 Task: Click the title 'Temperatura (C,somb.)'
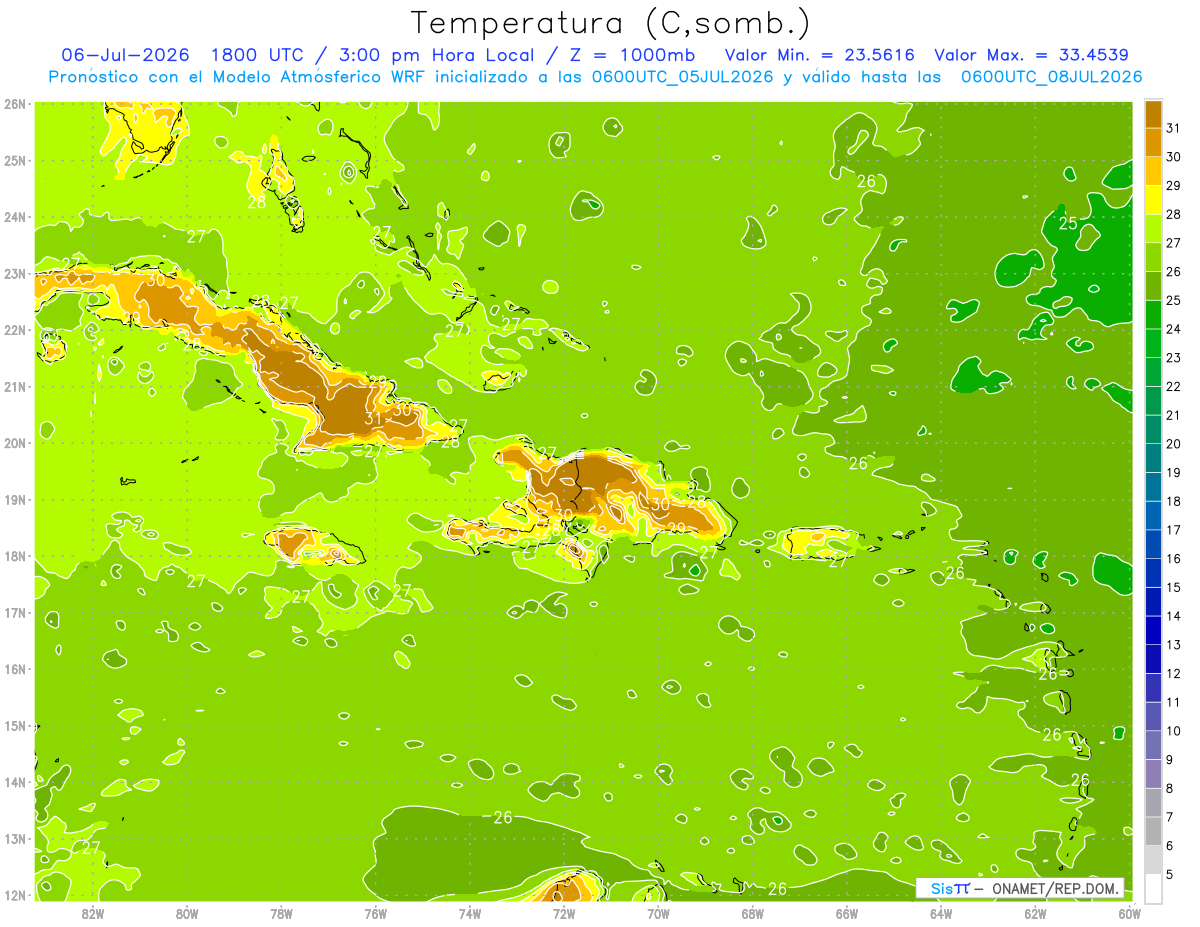611,23
